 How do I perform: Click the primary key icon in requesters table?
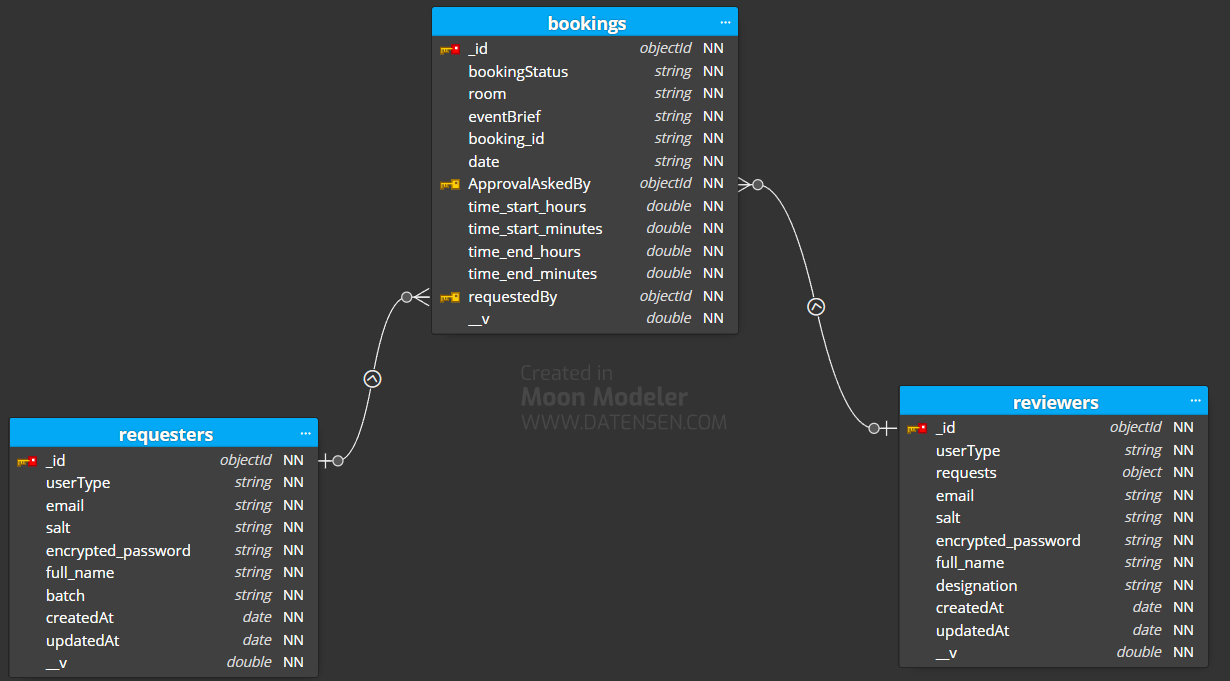pyautogui.click(x=27, y=461)
